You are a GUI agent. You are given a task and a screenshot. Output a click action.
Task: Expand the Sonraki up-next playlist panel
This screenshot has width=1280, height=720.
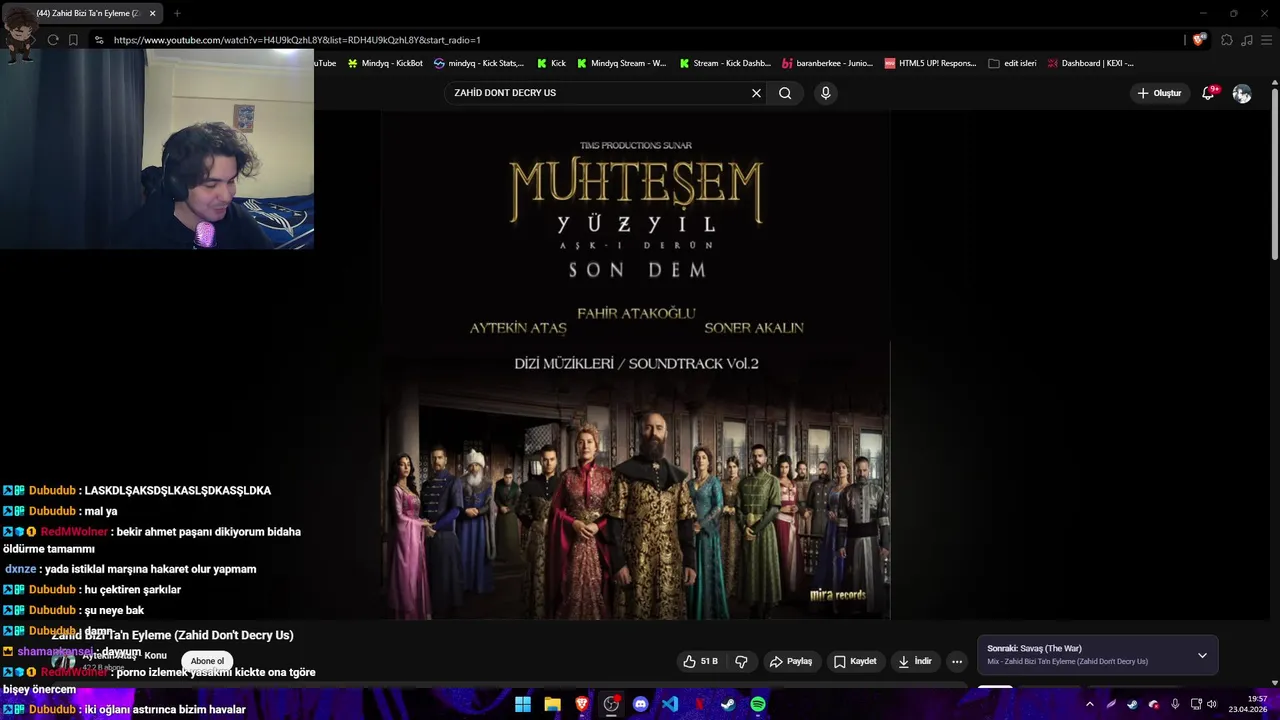(1202, 655)
